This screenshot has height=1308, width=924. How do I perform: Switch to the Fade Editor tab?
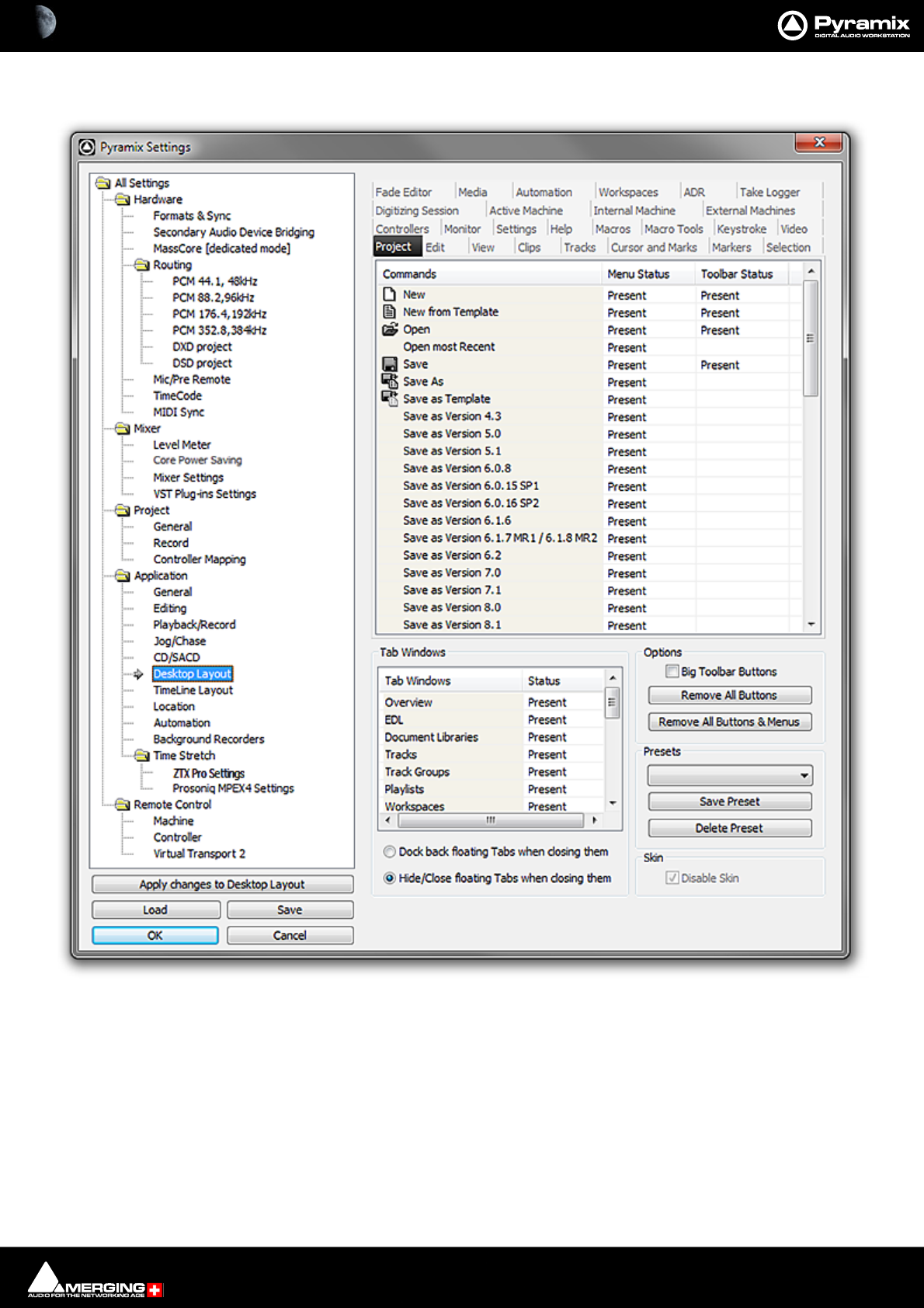(404, 192)
